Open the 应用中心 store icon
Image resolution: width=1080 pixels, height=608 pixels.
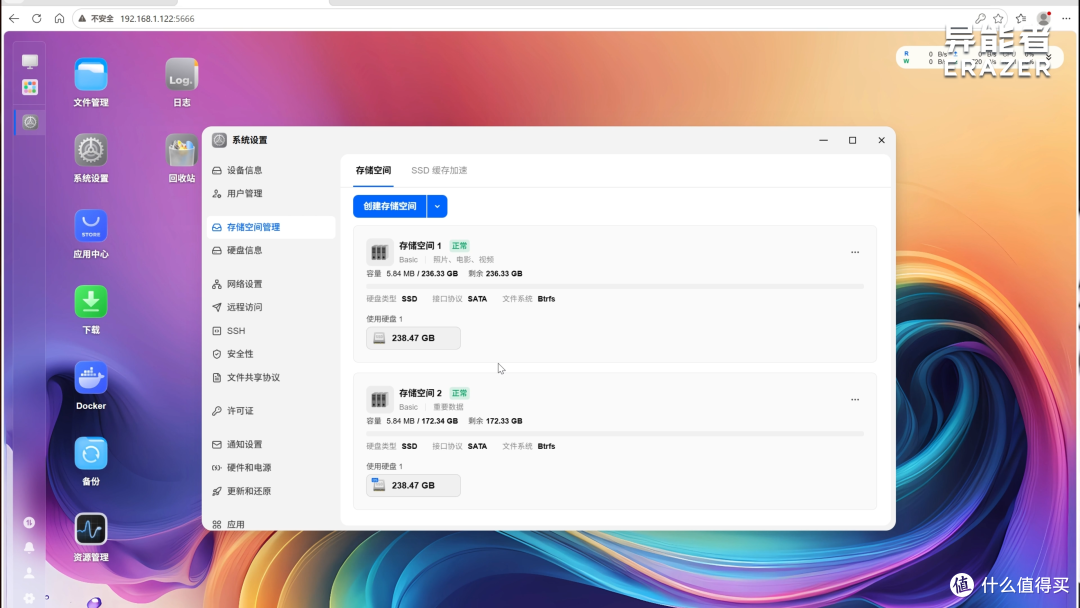click(x=91, y=227)
